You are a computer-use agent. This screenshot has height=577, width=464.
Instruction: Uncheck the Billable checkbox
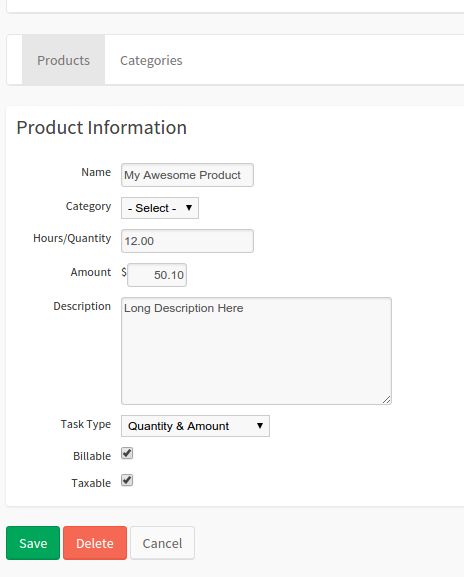click(x=127, y=453)
